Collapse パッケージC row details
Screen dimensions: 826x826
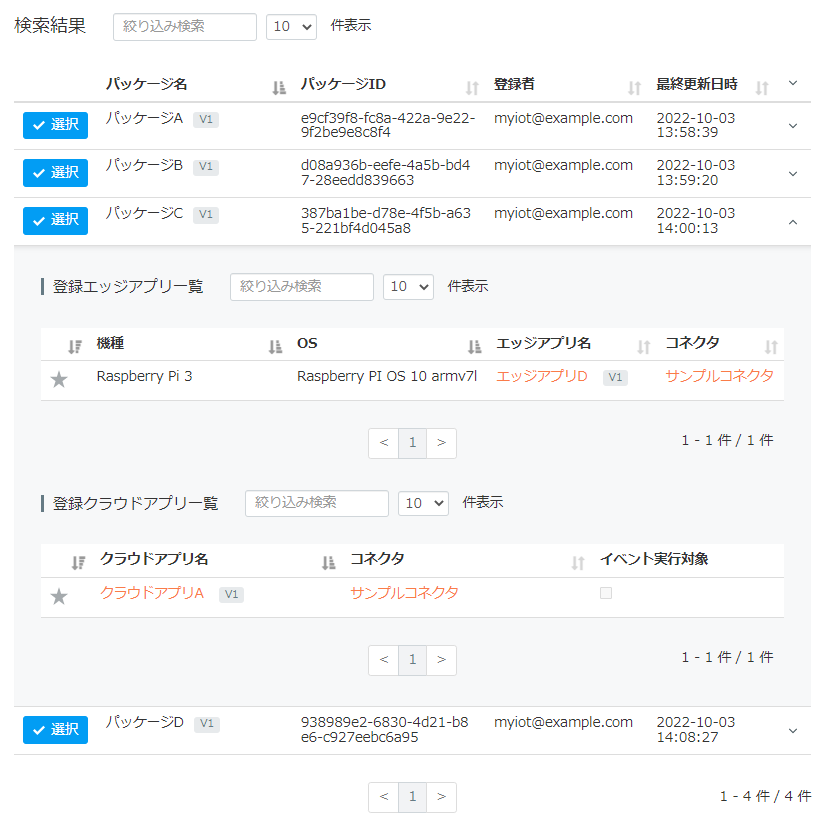coord(793,222)
